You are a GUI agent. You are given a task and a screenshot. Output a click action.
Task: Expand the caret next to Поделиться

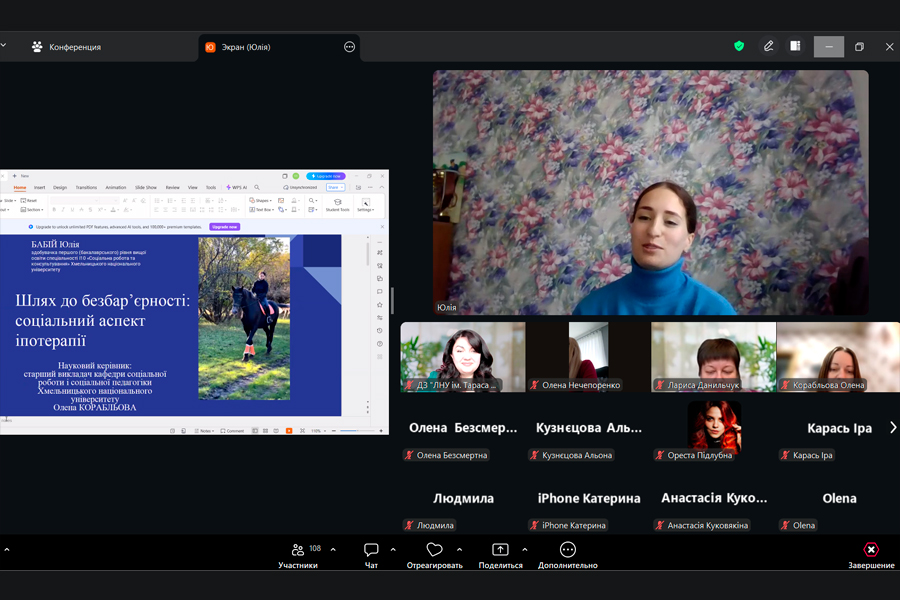525,549
